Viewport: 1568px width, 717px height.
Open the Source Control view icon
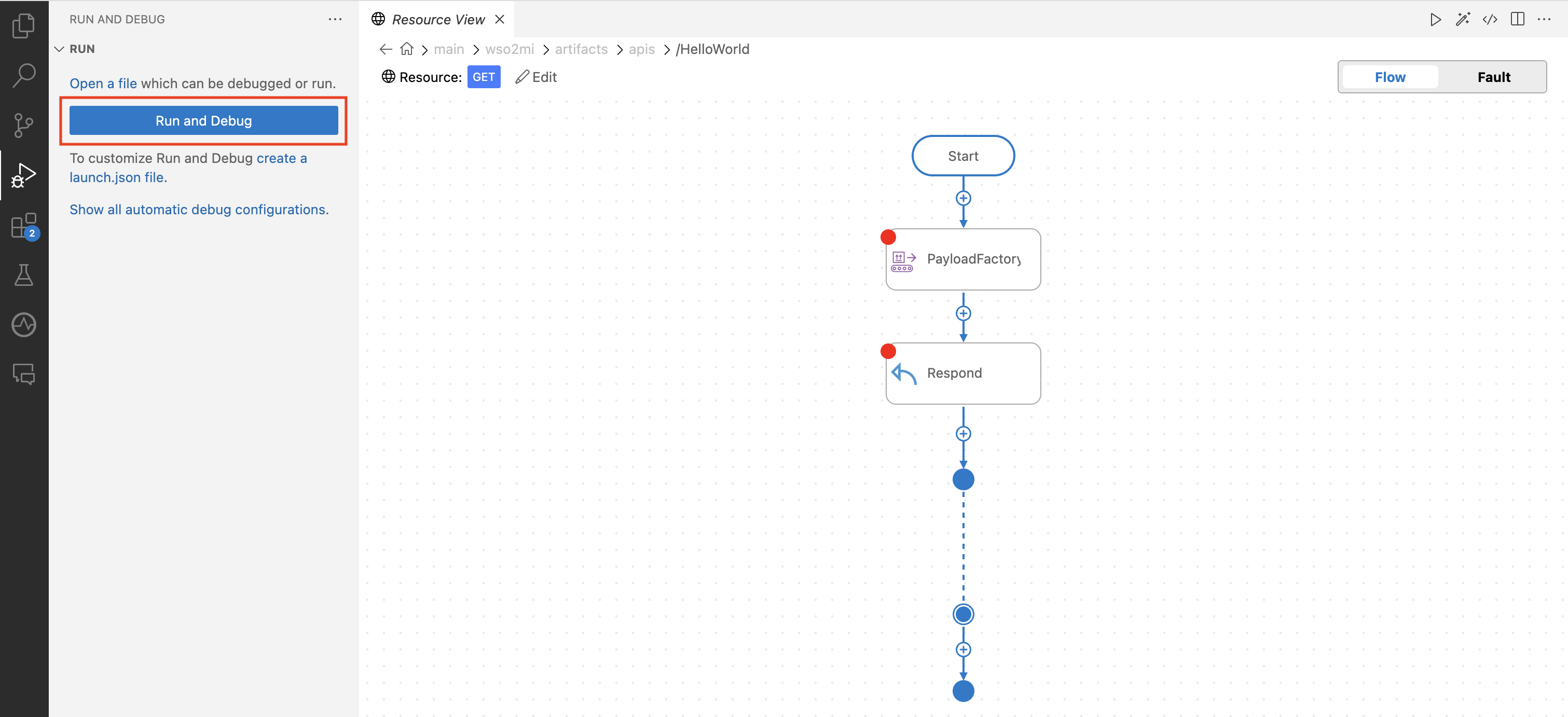[24, 126]
